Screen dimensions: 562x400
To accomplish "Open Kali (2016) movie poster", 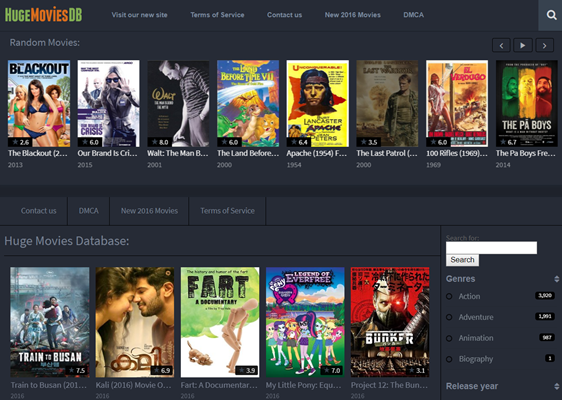I will click(135, 322).
